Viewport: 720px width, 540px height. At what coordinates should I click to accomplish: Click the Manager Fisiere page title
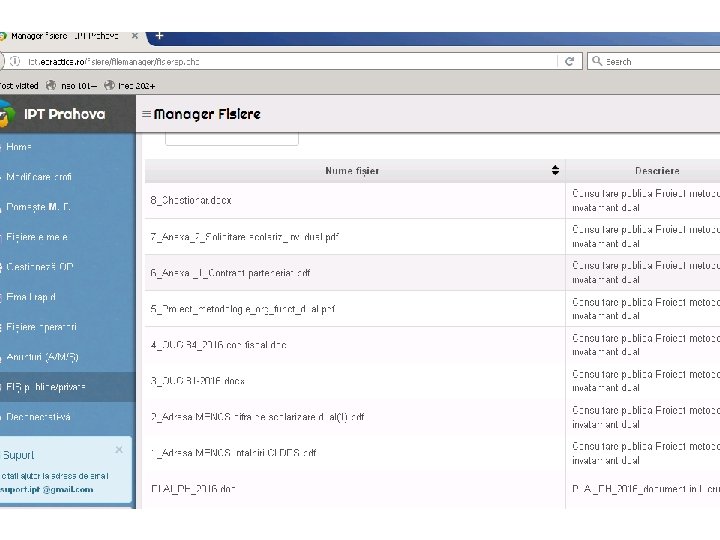(207, 114)
